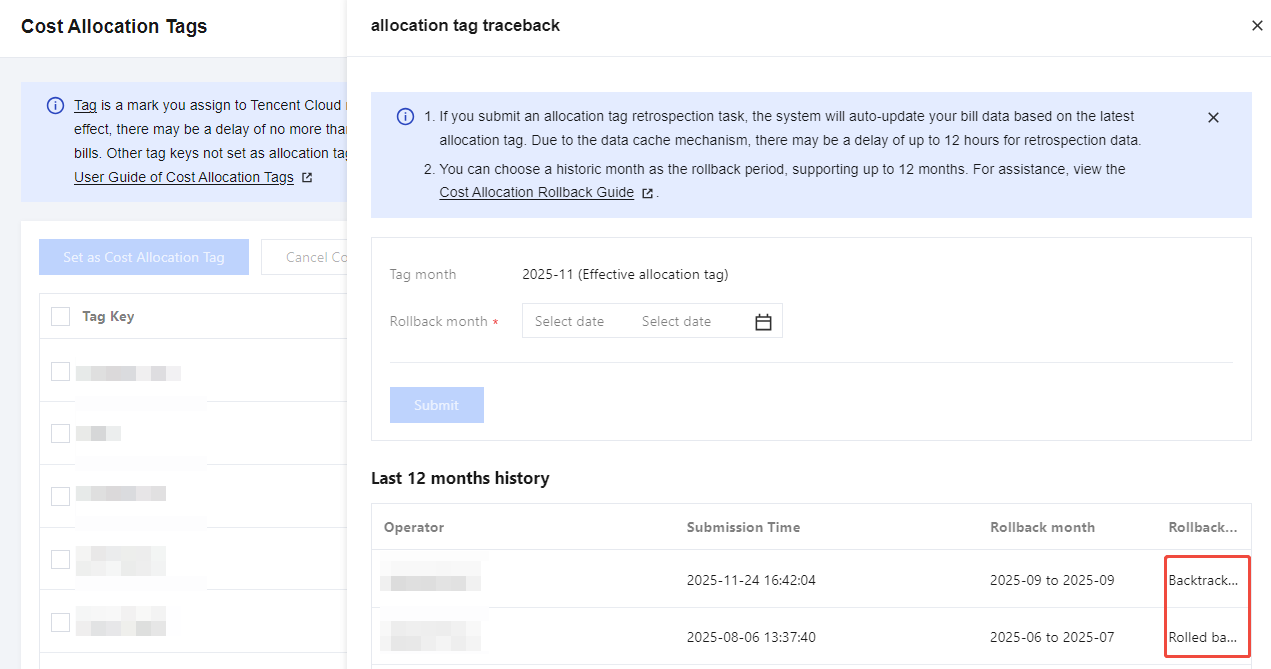Click the info icon in Tag notice
This screenshot has width=1271, height=669.
pyautogui.click(x=56, y=106)
